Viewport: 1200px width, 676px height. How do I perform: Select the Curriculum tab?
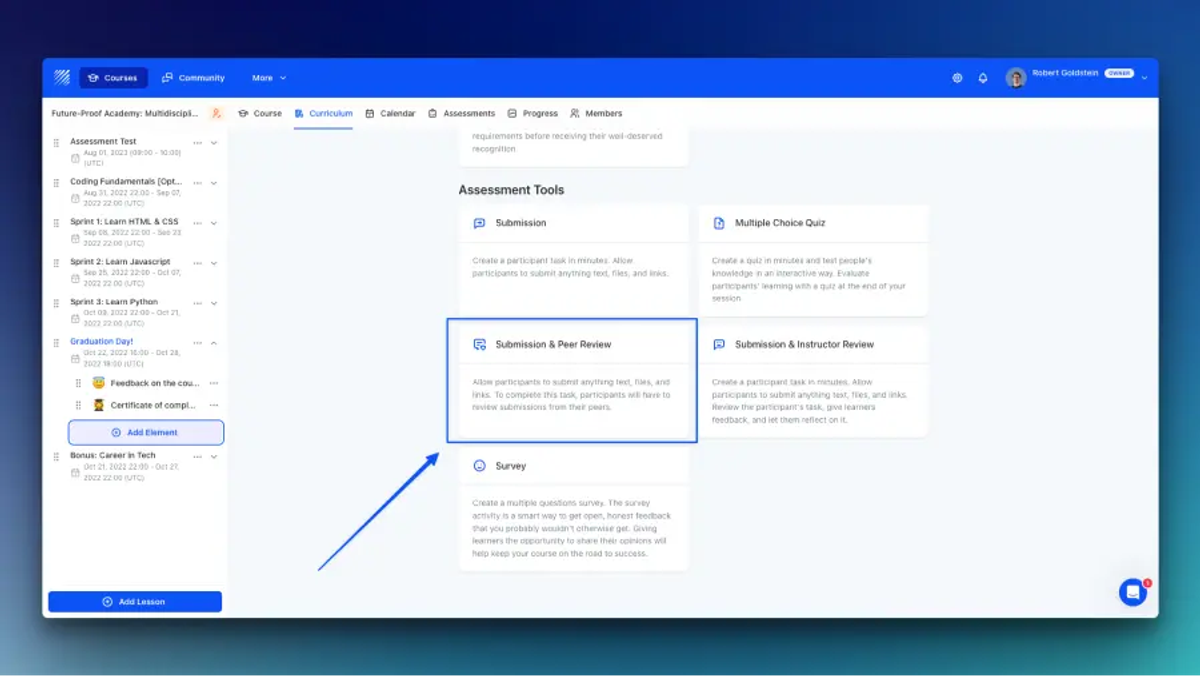[x=324, y=114]
